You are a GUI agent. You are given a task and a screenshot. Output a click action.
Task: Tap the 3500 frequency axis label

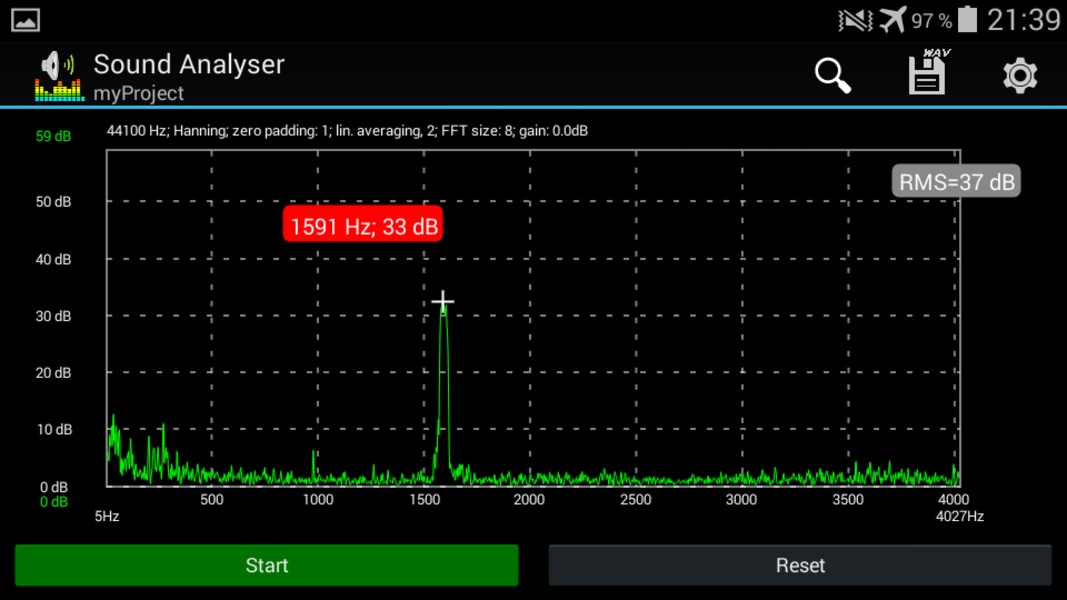[x=848, y=500]
